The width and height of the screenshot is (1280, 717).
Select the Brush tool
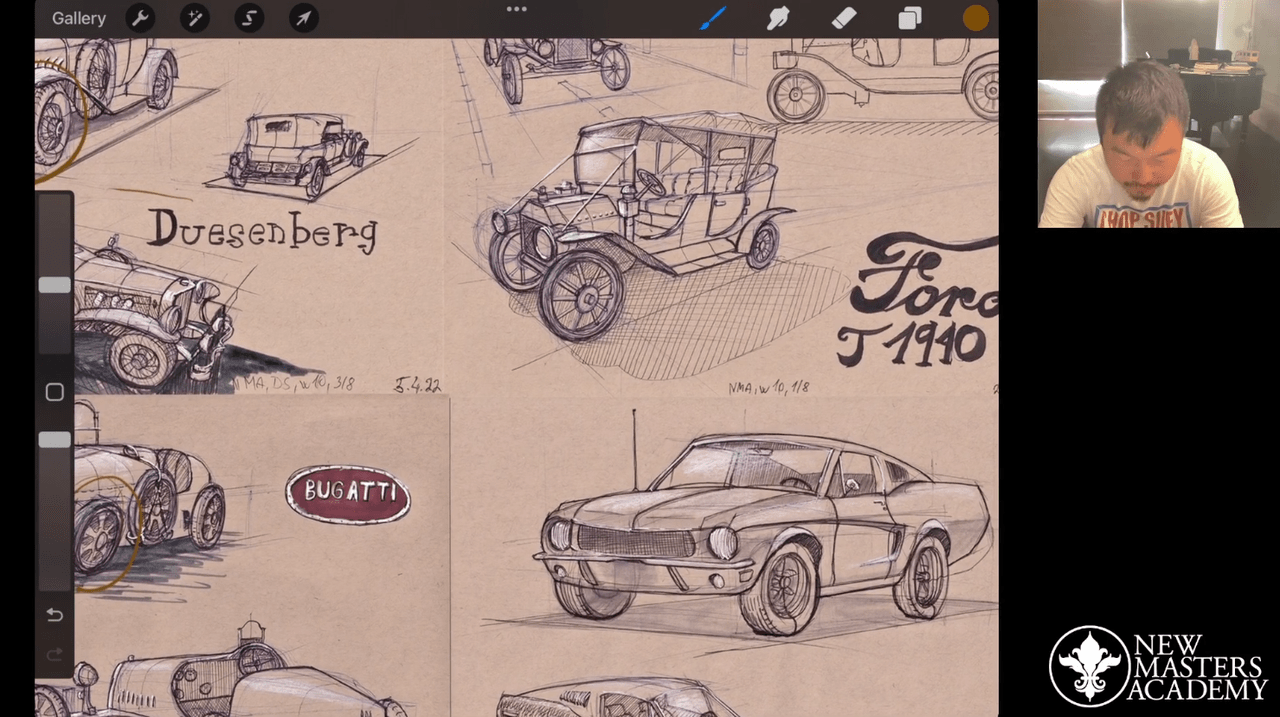[x=713, y=18]
